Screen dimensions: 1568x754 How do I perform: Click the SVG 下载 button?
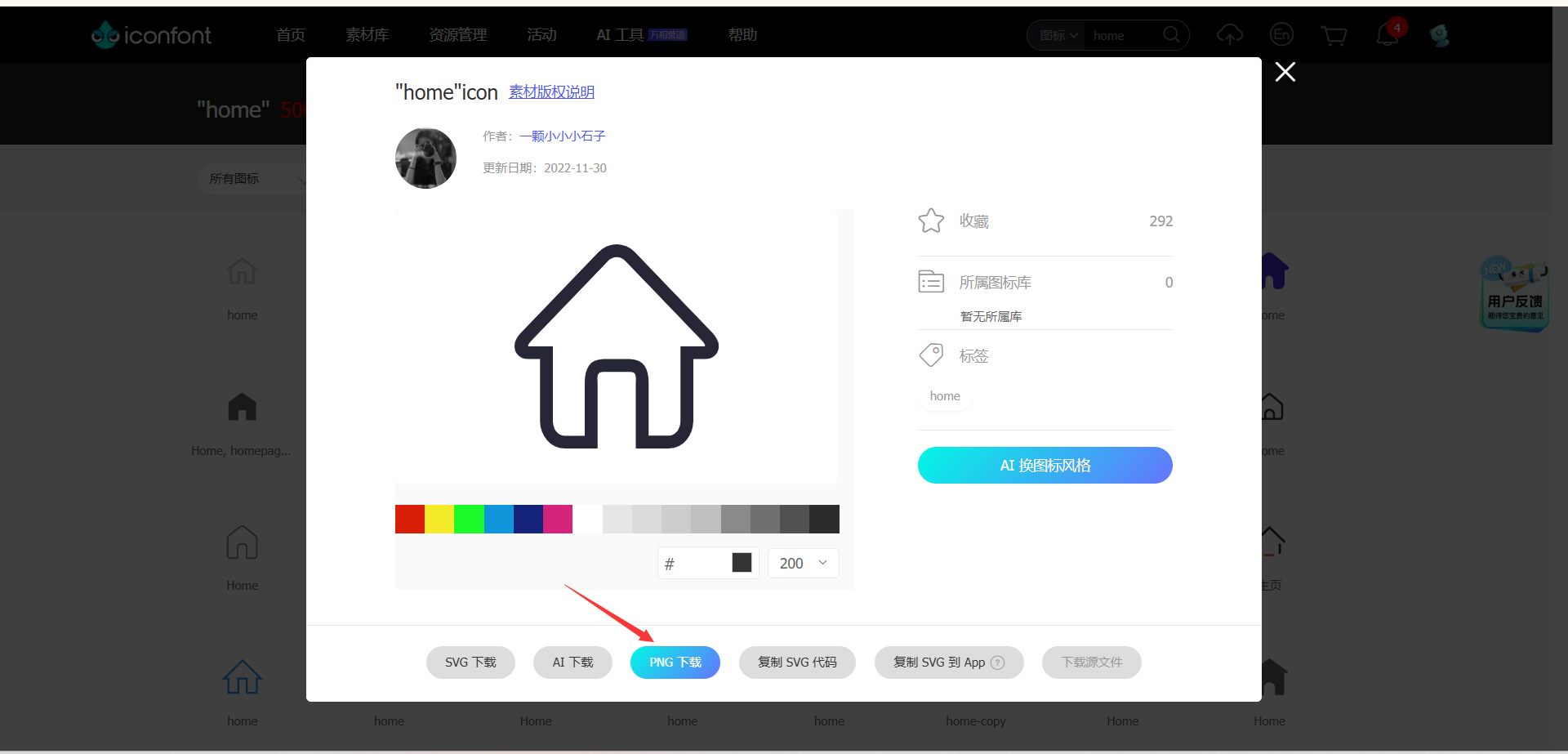click(x=470, y=663)
